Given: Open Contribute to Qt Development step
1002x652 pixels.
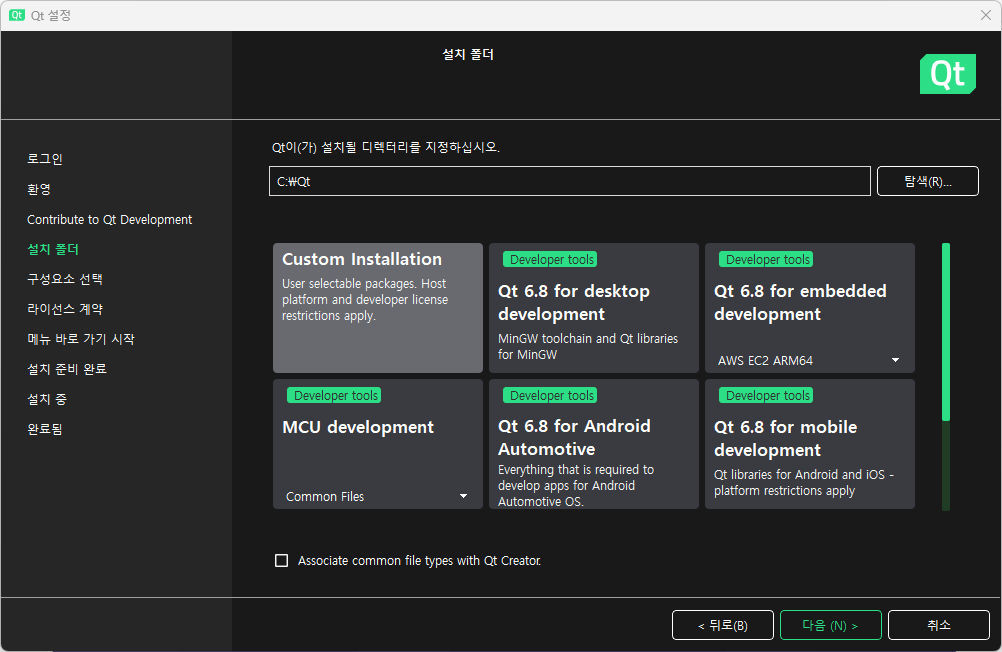Looking at the screenshot, I should tap(109, 219).
